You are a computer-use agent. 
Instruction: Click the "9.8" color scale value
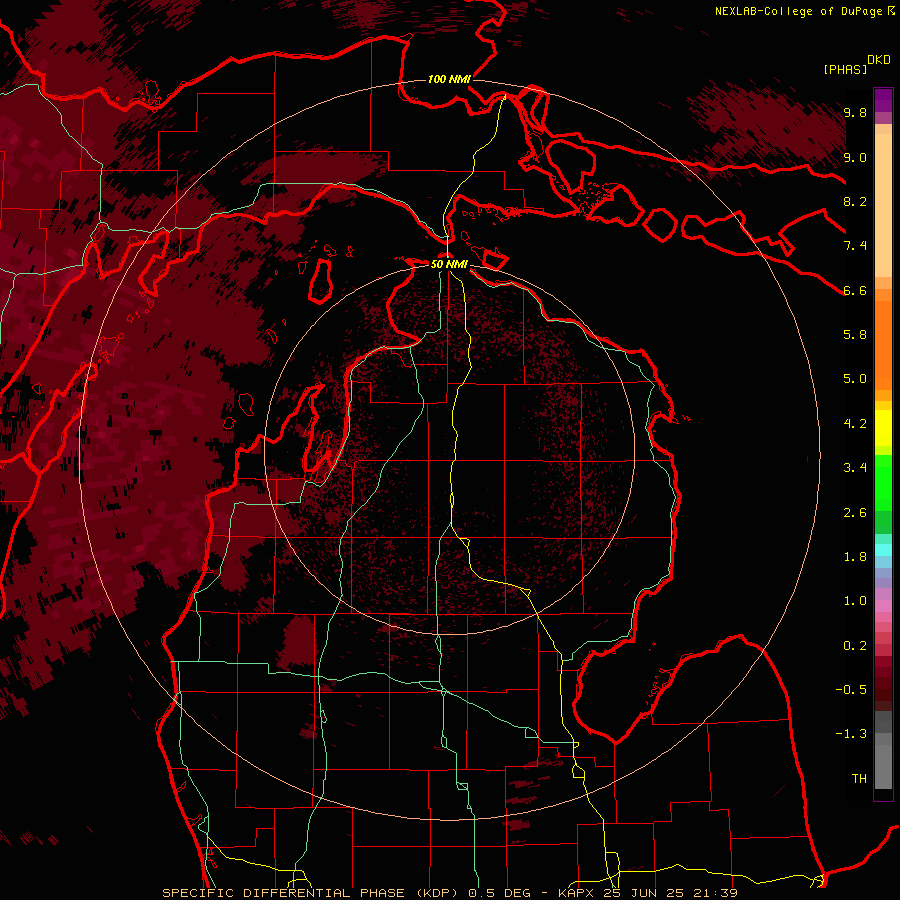(x=855, y=113)
